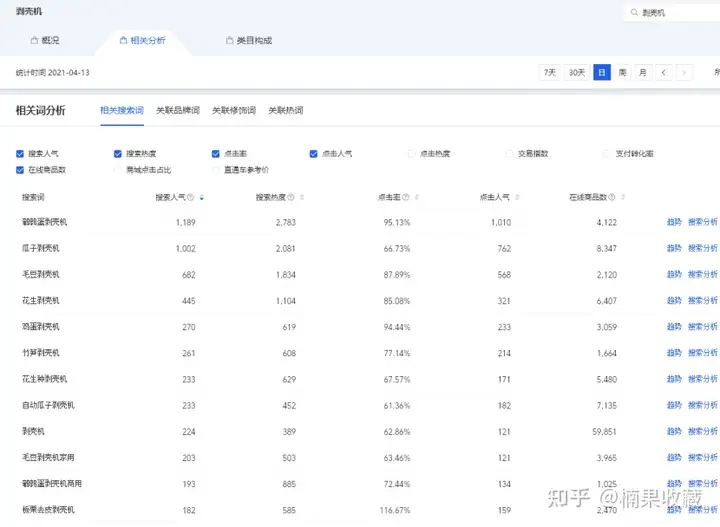Image resolution: width=720 pixels, height=527 pixels.
Task: Enable the 支付转化率 checkbox
Action: click(607, 154)
